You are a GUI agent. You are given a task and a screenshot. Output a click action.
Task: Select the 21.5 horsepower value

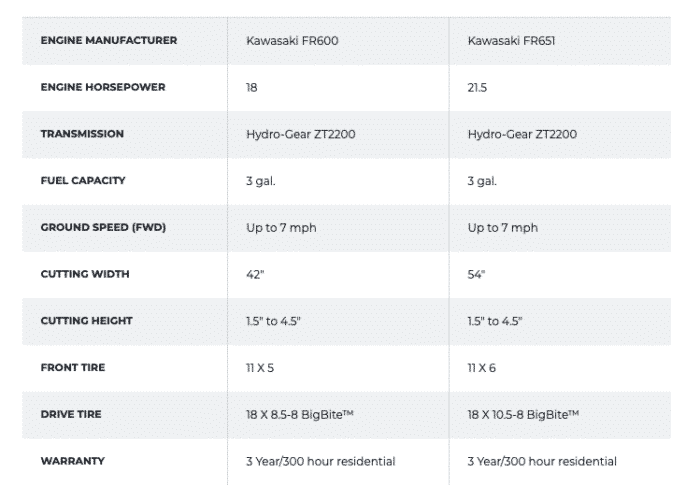478,87
